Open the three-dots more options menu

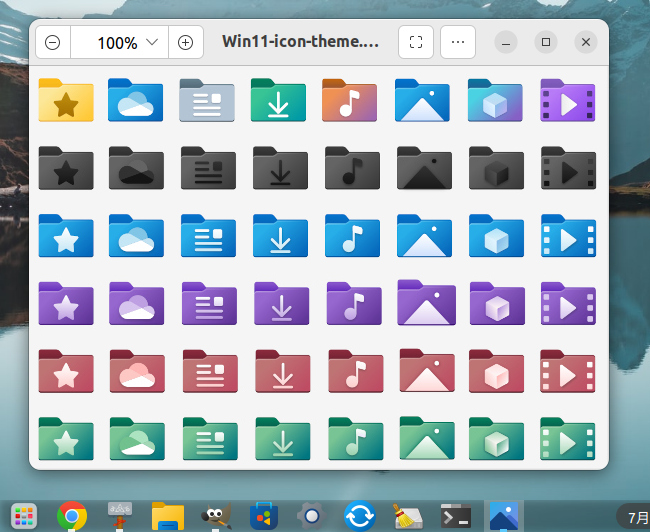pyautogui.click(x=458, y=43)
